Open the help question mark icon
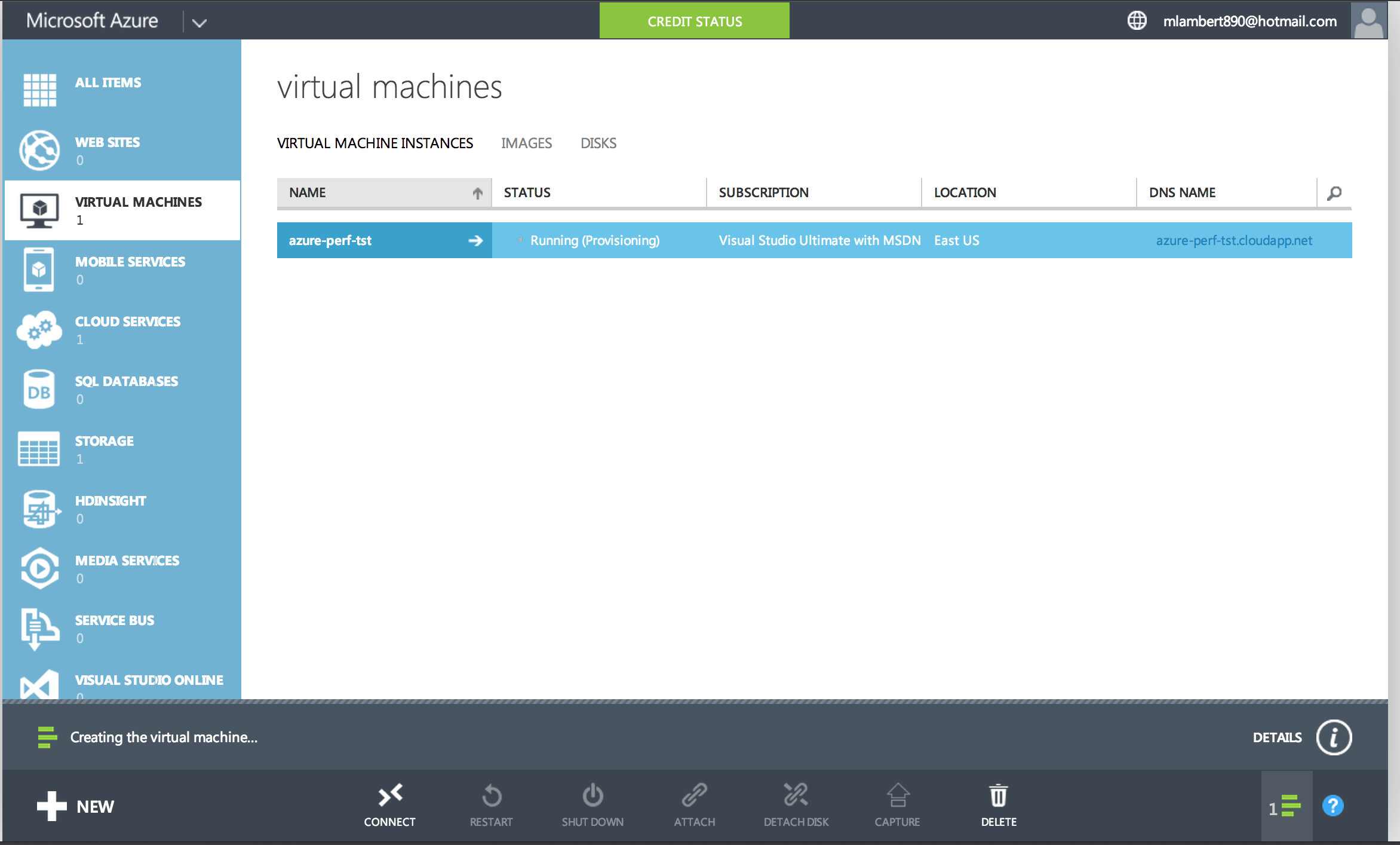Image resolution: width=1400 pixels, height=845 pixels. [1333, 806]
